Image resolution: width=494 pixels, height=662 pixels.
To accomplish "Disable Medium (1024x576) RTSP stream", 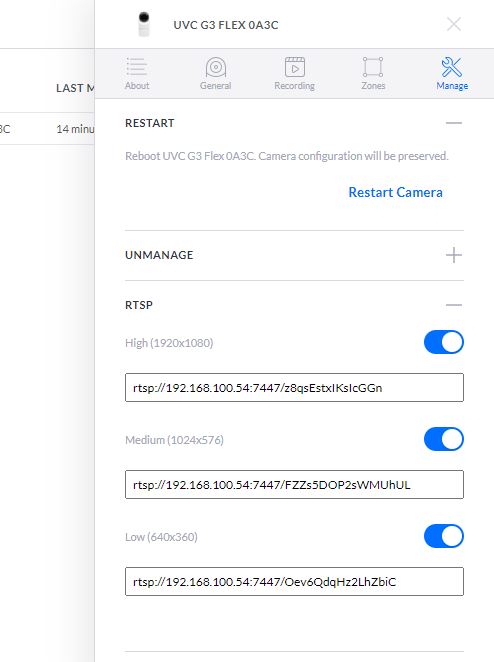I will click(444, 439).
